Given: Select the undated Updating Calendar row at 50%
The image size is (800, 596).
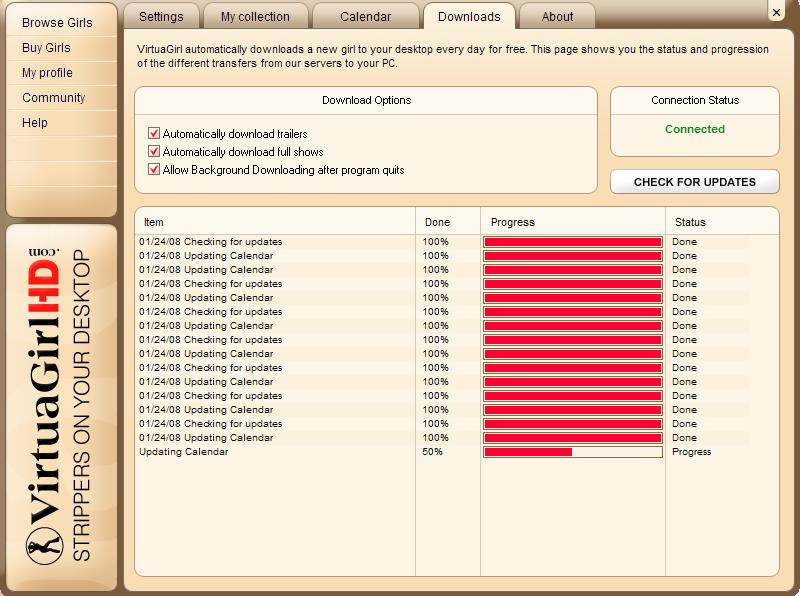Looking at the screenshot, I should (457, 452).
